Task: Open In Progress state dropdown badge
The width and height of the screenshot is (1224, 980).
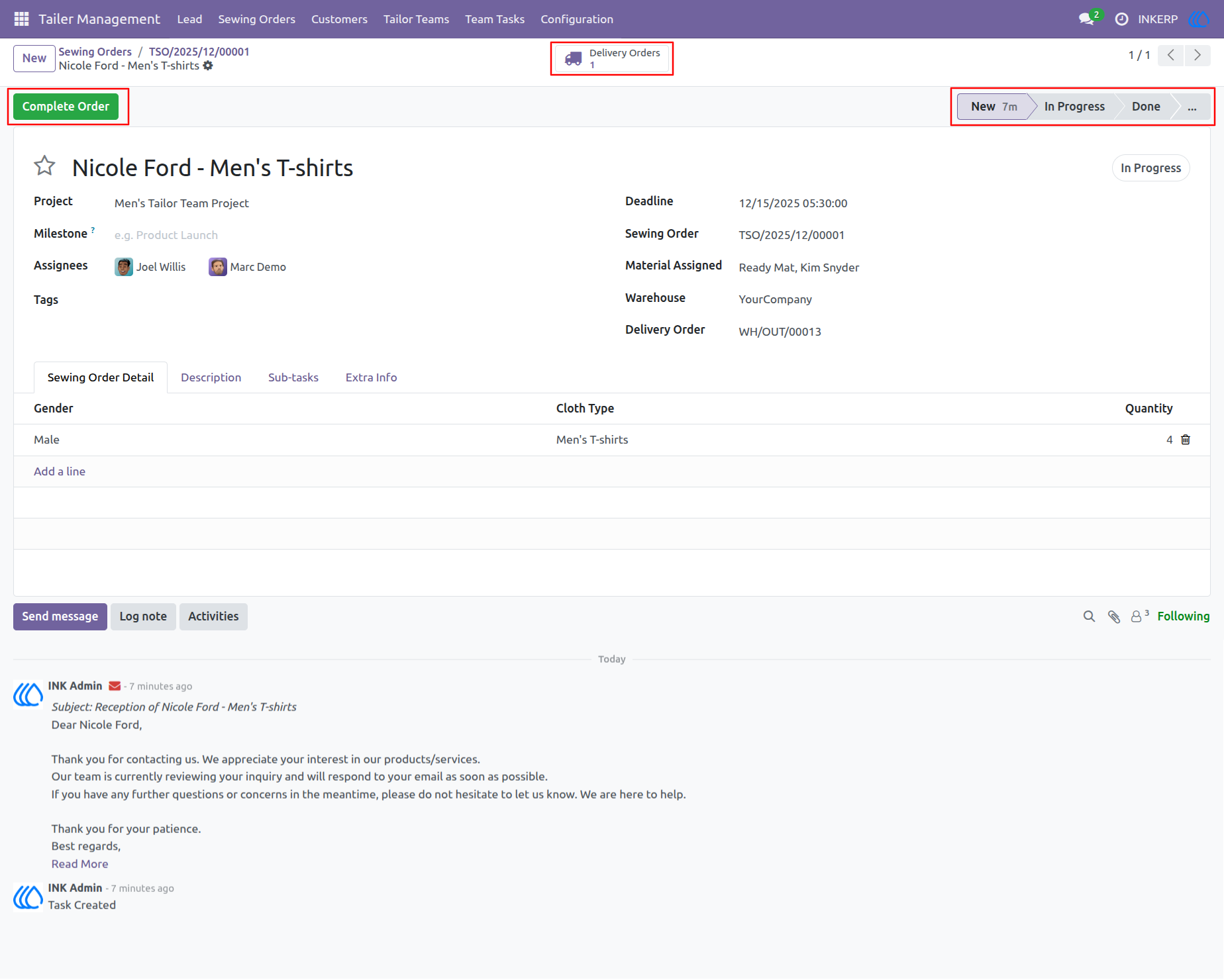Action: [1150, 168]
